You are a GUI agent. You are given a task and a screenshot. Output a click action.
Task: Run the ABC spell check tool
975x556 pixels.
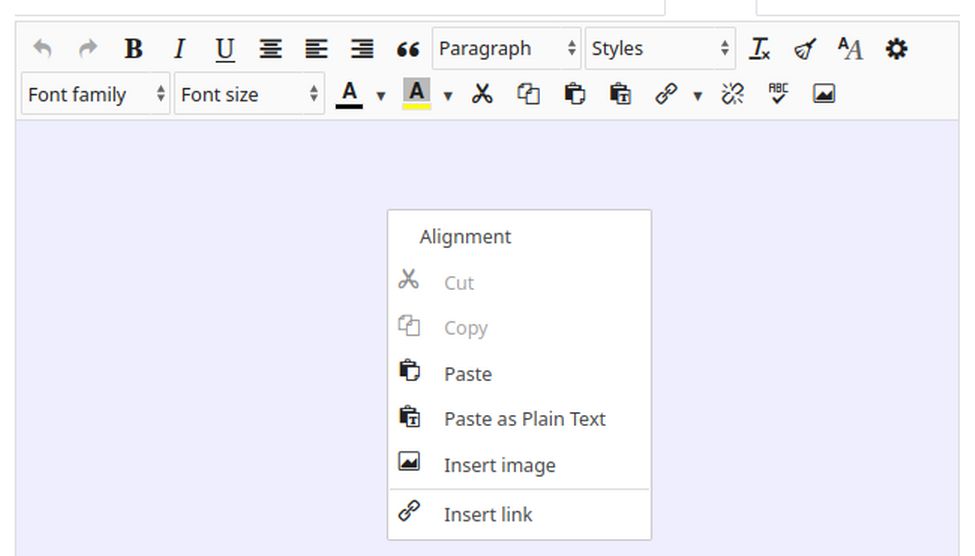778,95
